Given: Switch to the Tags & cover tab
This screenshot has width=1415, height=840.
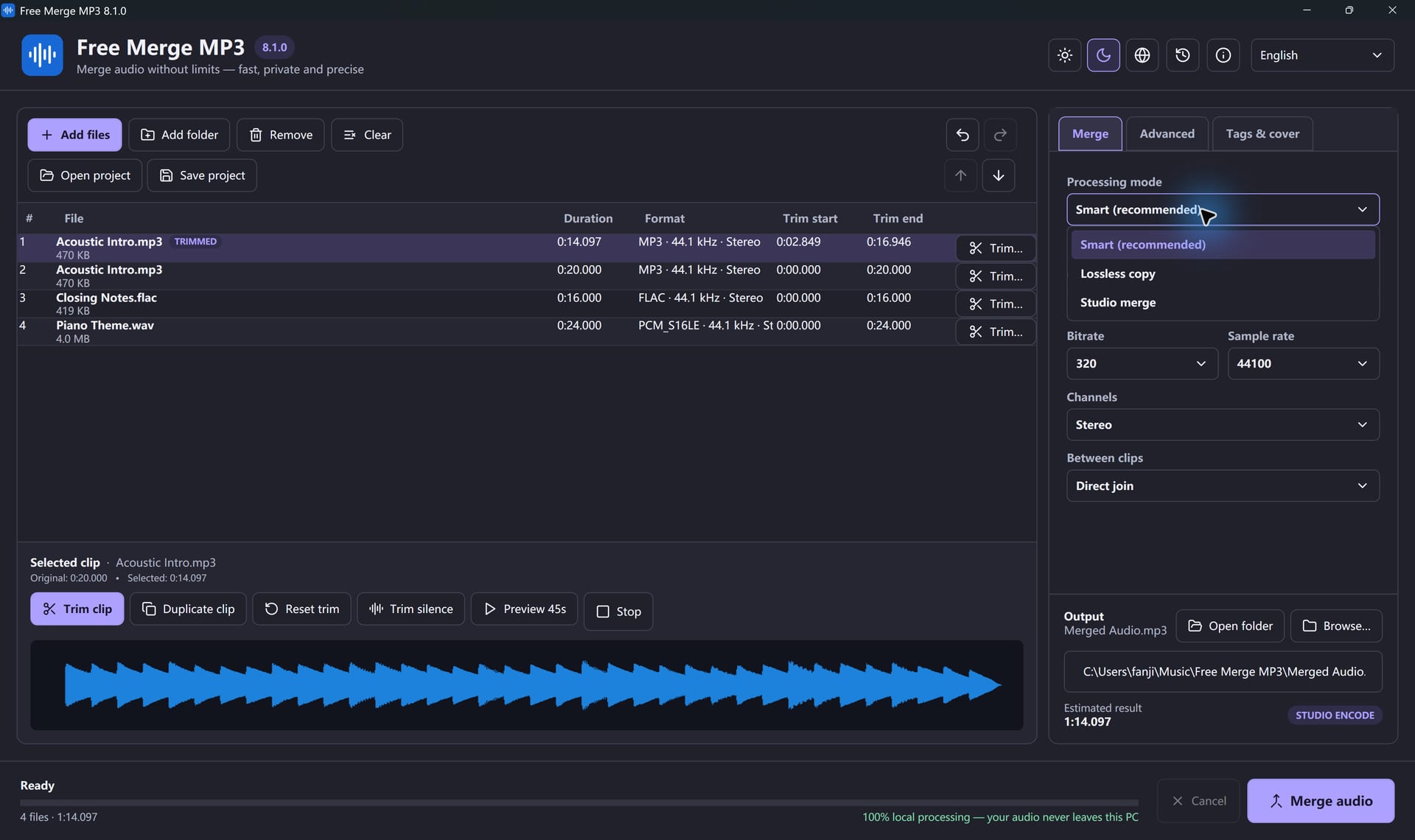Looking at the screenshot, I should click(x=1262, y=133).
